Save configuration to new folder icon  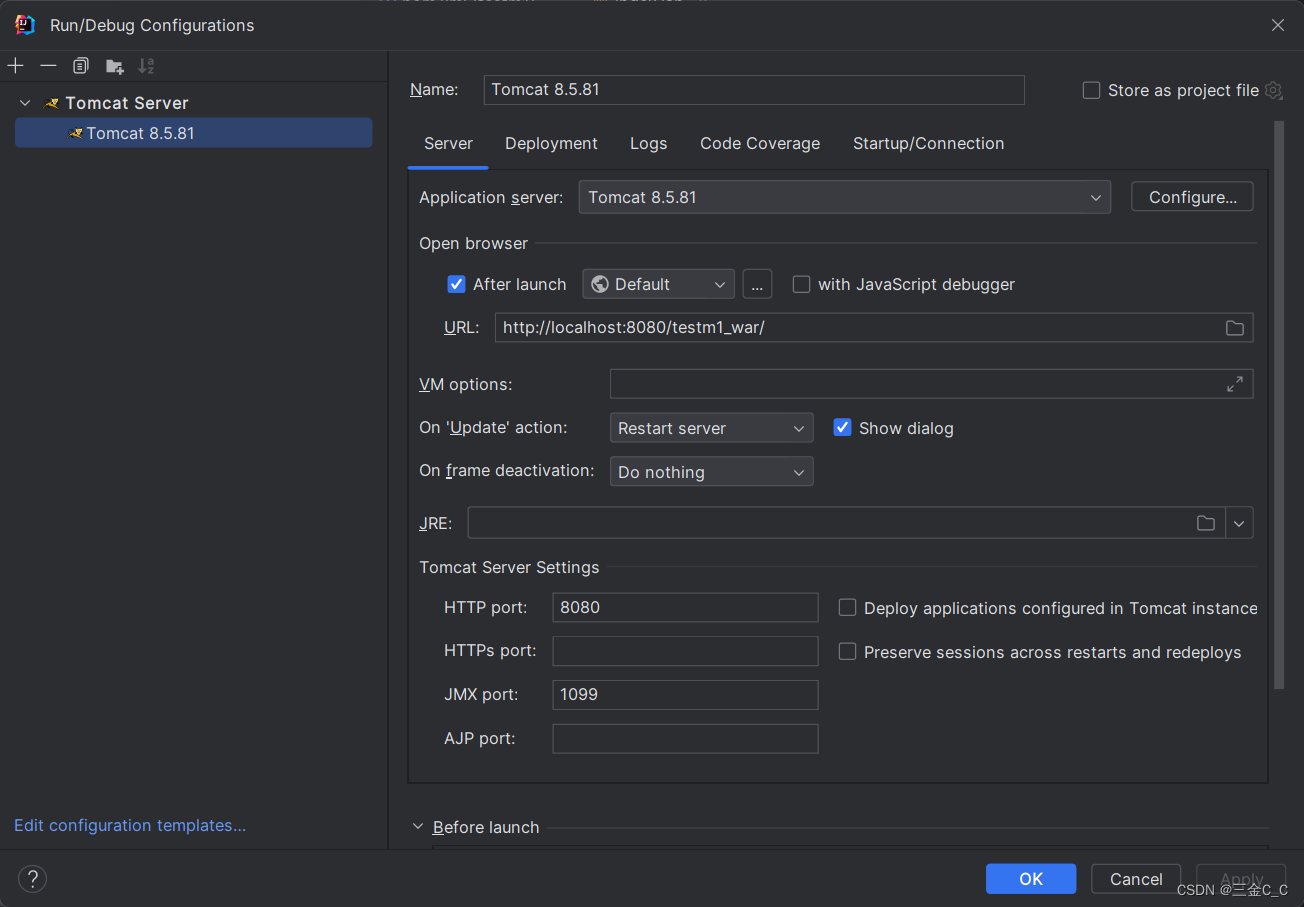pyautogui.click(x=115, y=66)
